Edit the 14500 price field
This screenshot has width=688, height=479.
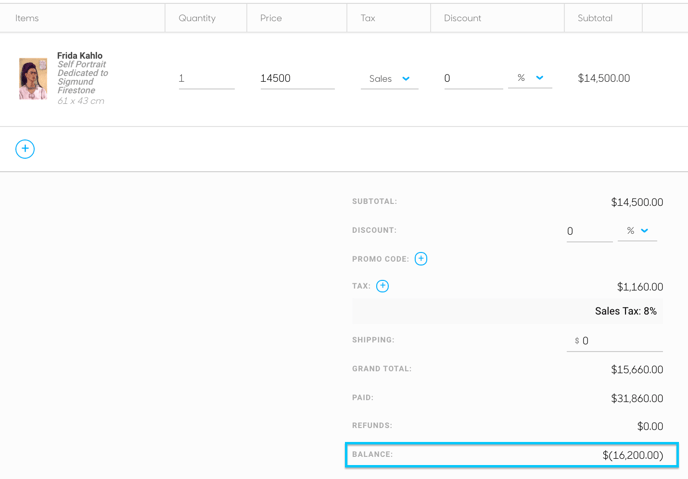[297, 79]
